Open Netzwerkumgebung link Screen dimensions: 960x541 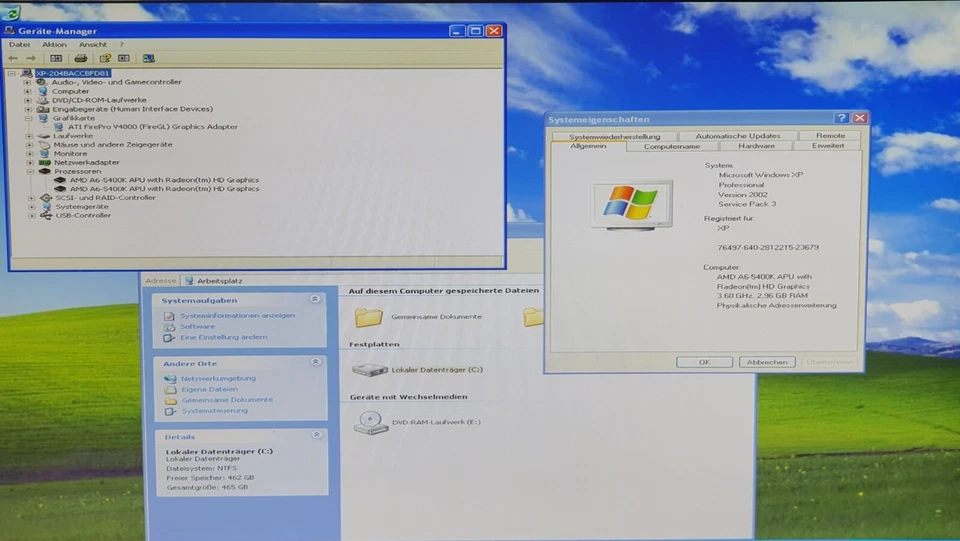pyautogui.click(x=218, y=379)
